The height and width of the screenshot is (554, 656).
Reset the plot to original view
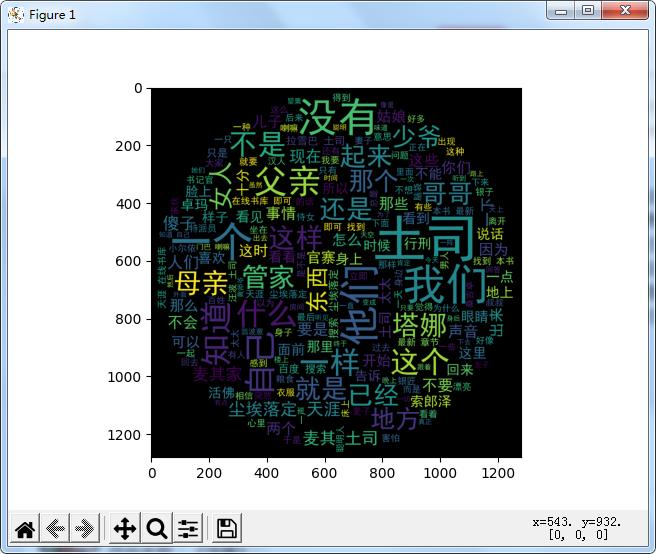tap(25, 528)
